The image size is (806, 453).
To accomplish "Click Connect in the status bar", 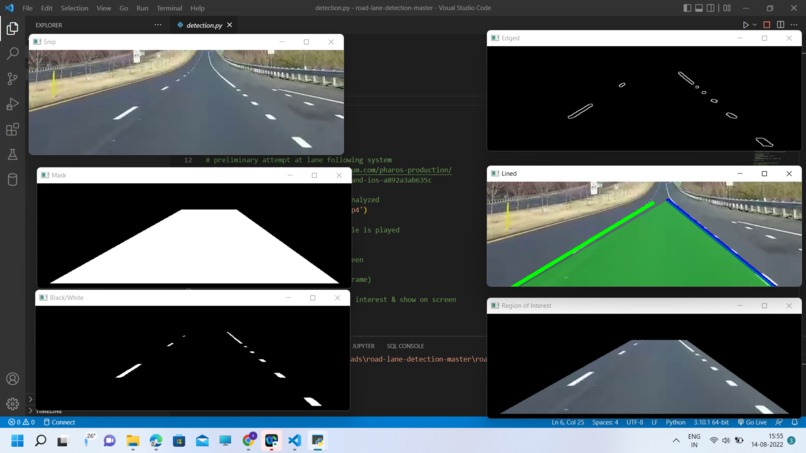I will (59, 422).
